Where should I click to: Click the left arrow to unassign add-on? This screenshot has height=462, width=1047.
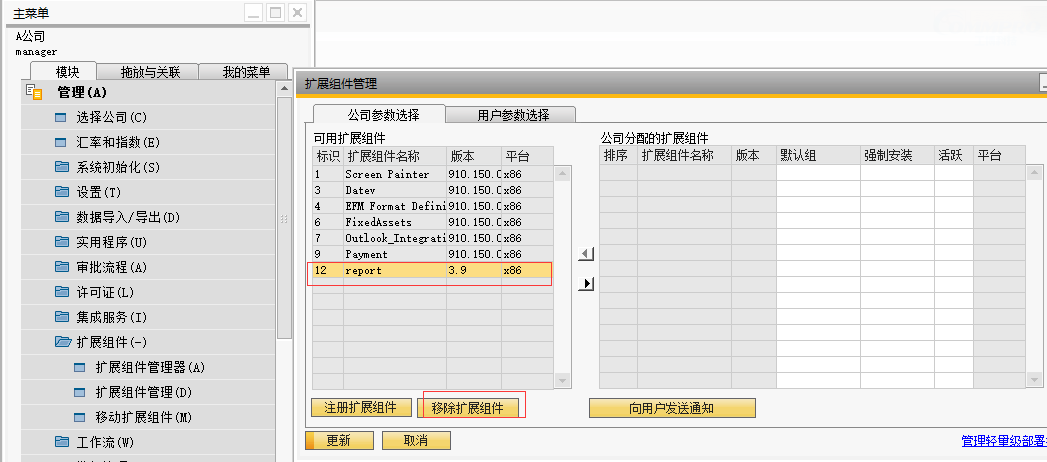coord(586,254)
